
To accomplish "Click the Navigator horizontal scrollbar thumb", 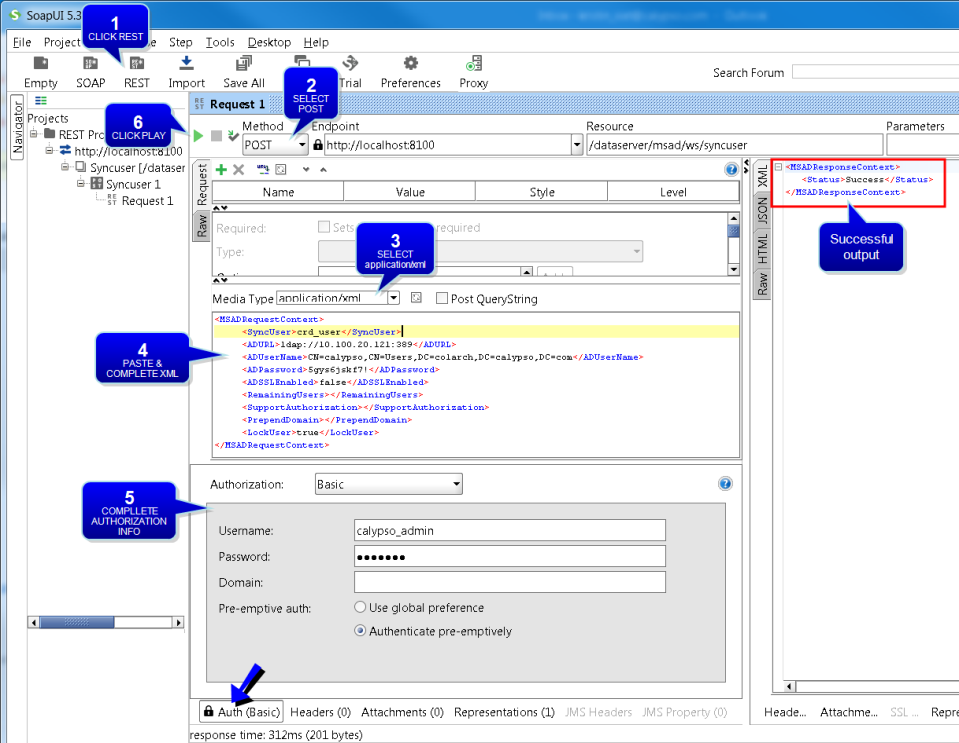I will pyautogui.click(x=77, y=623).
